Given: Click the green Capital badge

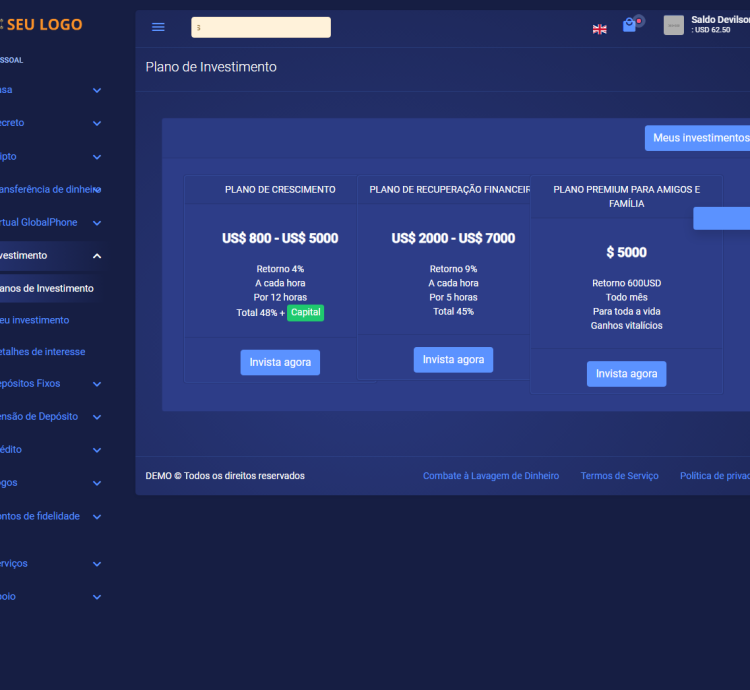Looking at the screenshot, I should point(305,313).
